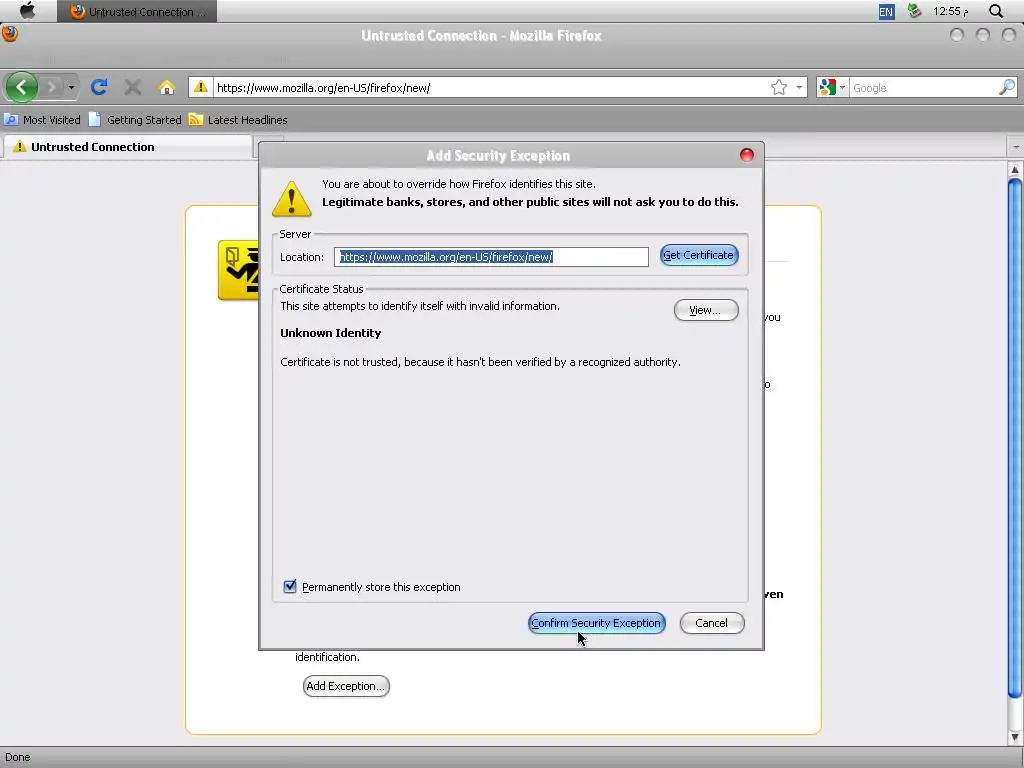Click the Apple menu icon
Screen dimensions: 1024x768
pyautogui.click(x=27, y=11)
